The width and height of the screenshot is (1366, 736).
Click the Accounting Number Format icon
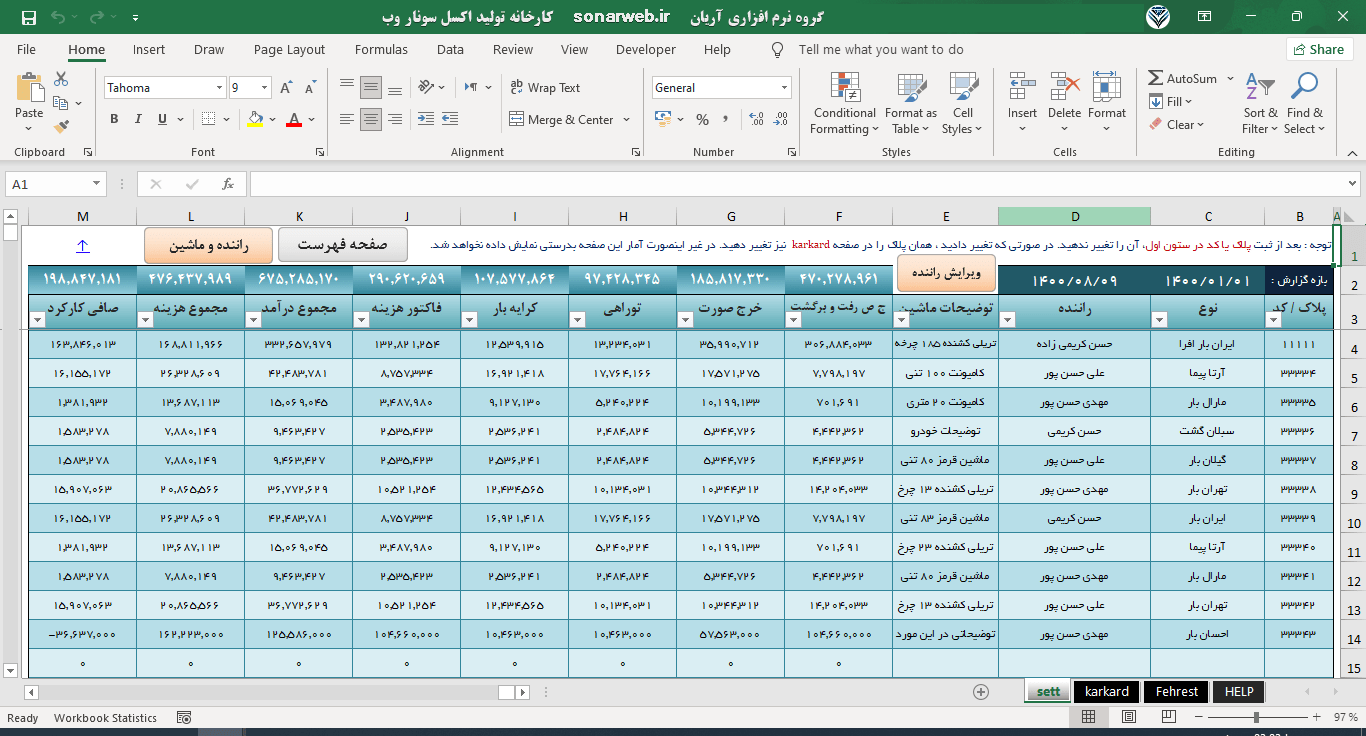coord(663,119)
